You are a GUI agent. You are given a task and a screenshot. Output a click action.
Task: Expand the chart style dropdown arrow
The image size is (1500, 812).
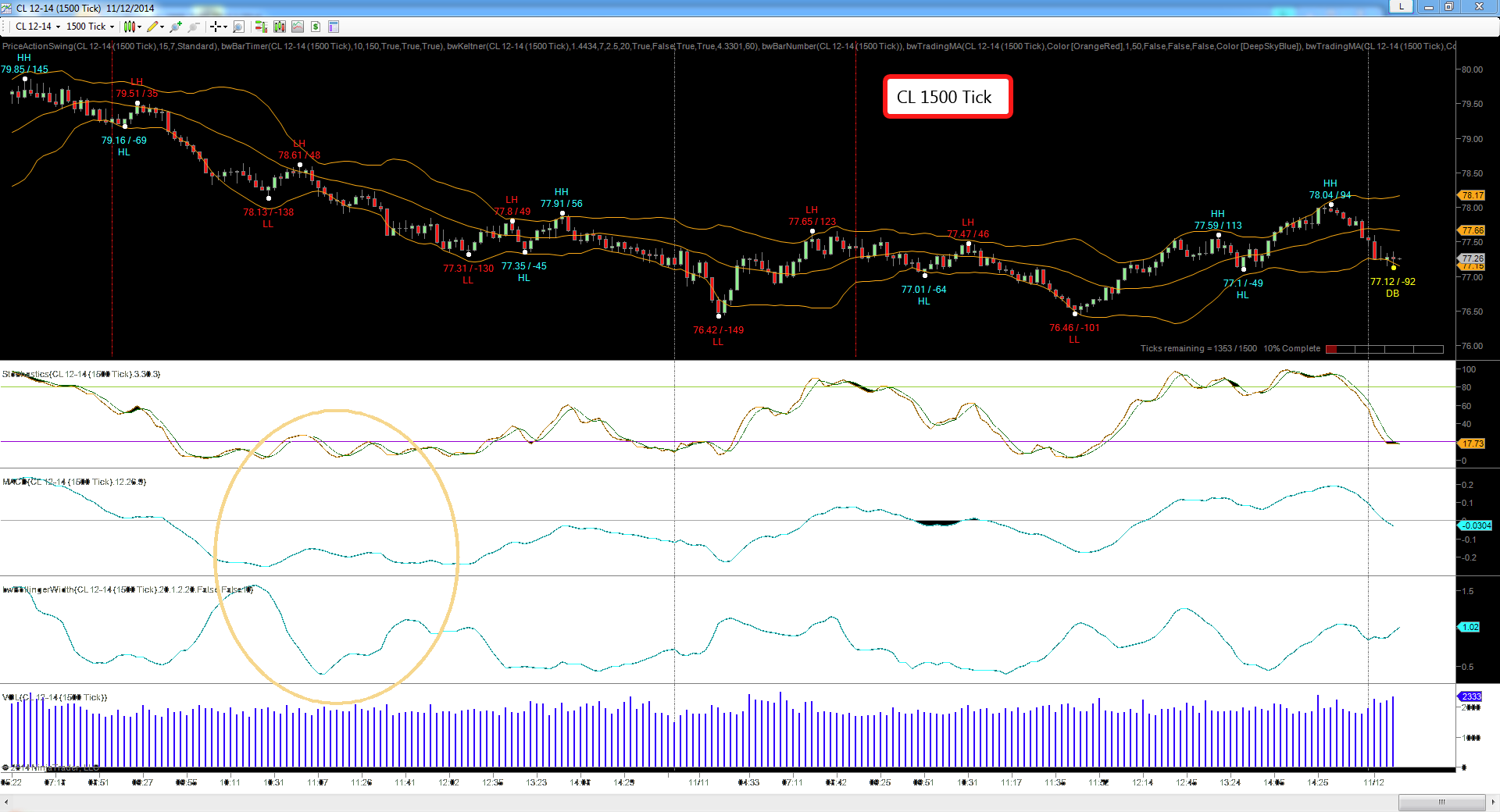139,27
